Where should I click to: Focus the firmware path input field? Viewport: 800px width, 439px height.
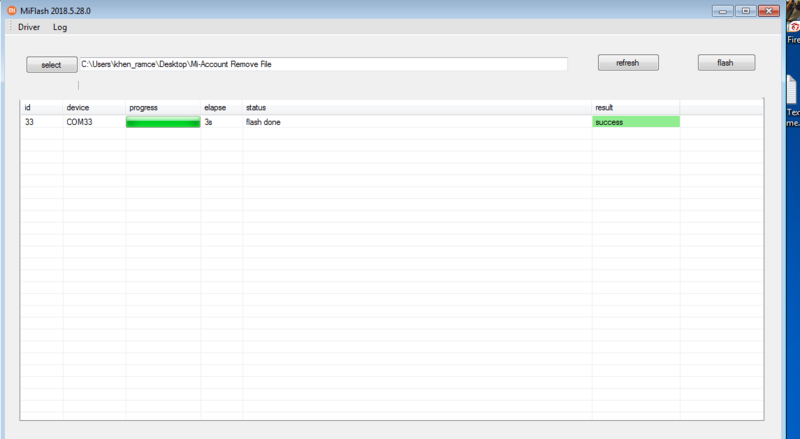(x=323, y=64)
